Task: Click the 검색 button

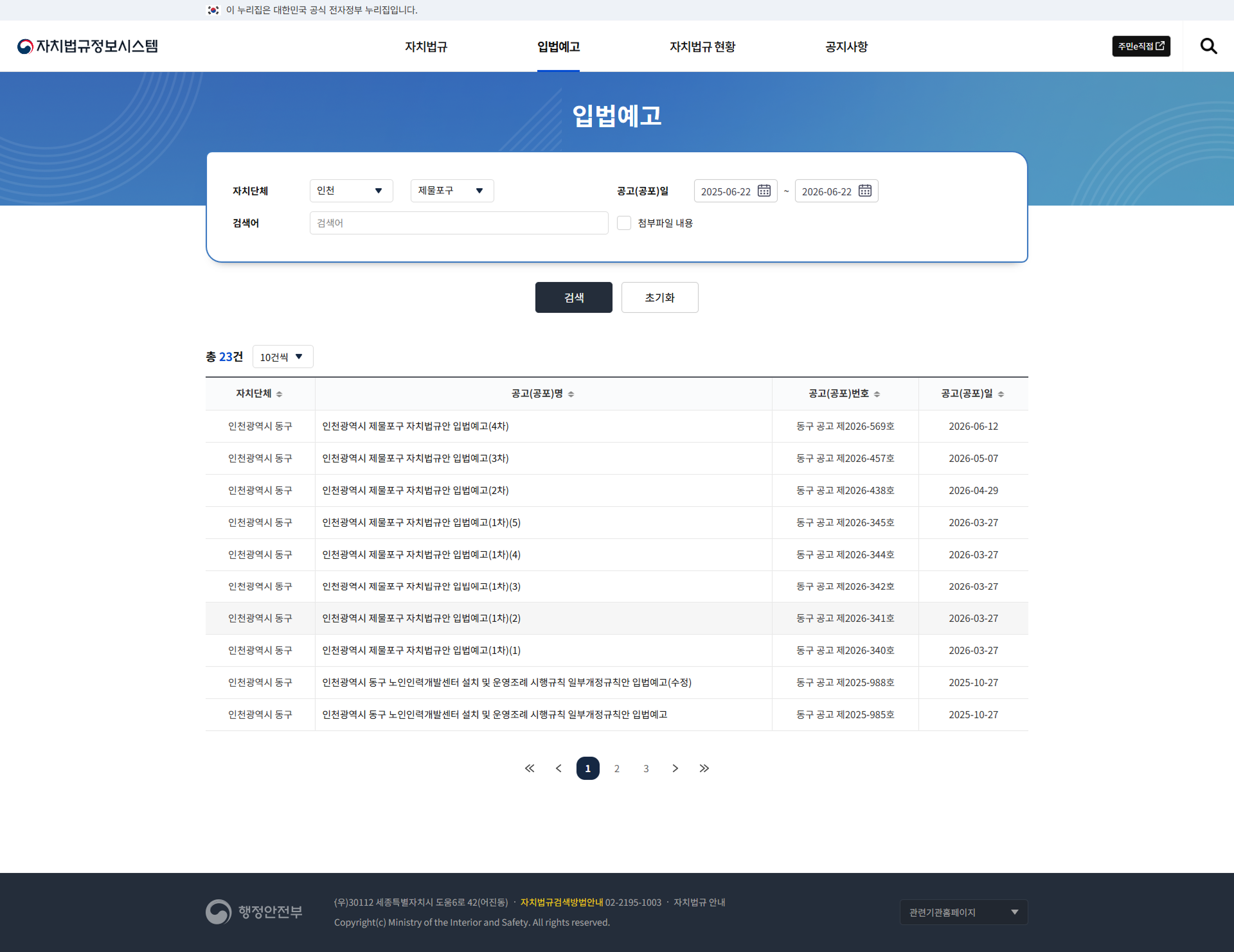Action: (574, 297)
